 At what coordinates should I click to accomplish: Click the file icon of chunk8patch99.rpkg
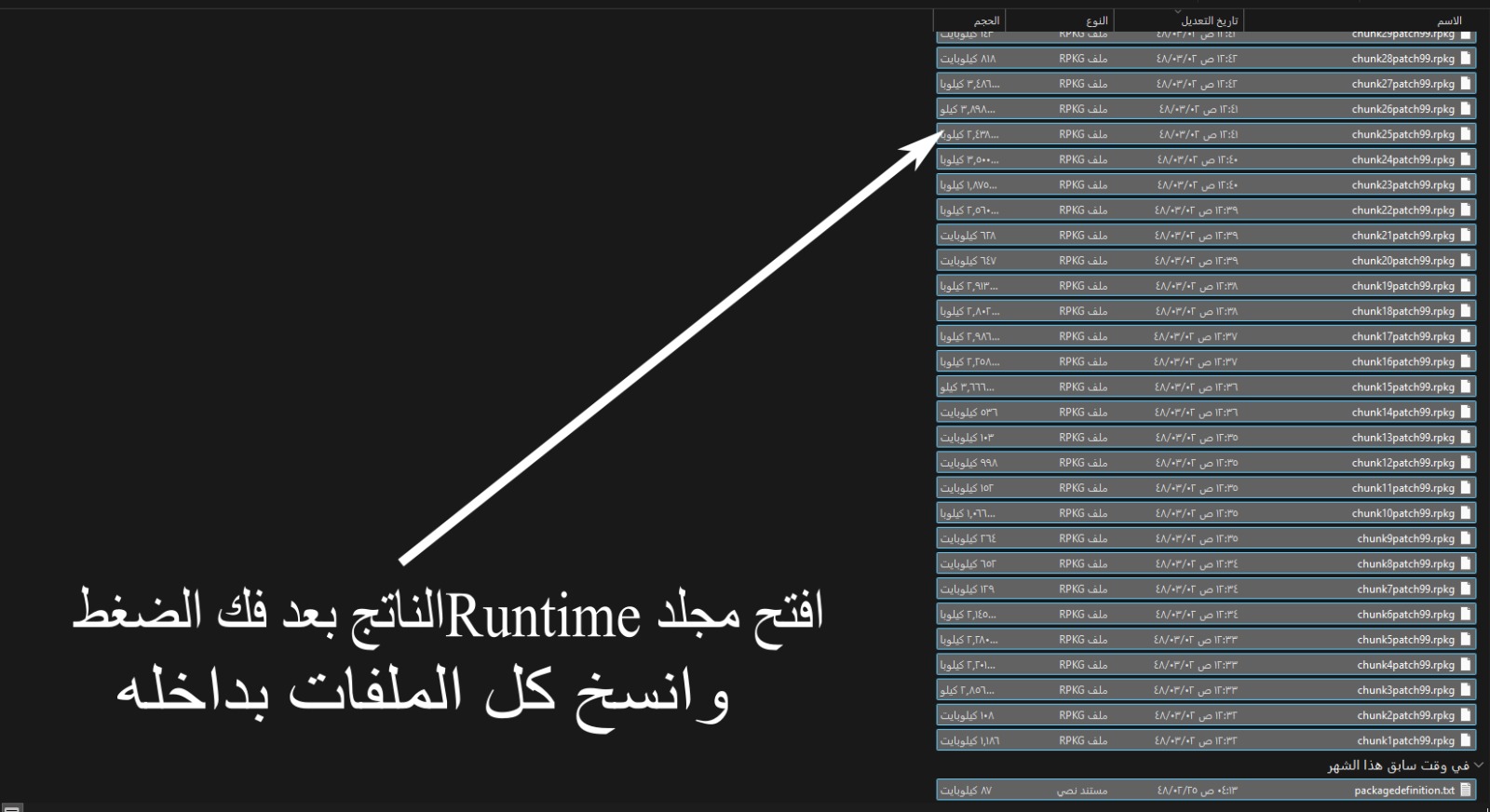[x=1467, y=563]
